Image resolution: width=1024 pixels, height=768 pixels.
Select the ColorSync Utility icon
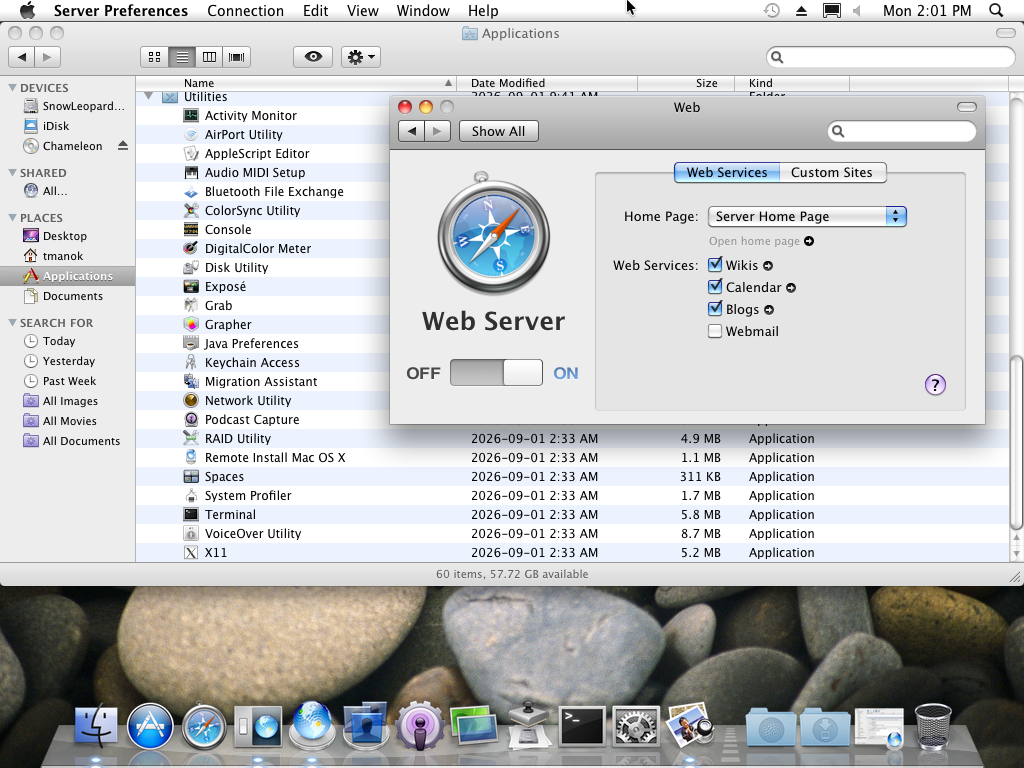coord(191,210)
